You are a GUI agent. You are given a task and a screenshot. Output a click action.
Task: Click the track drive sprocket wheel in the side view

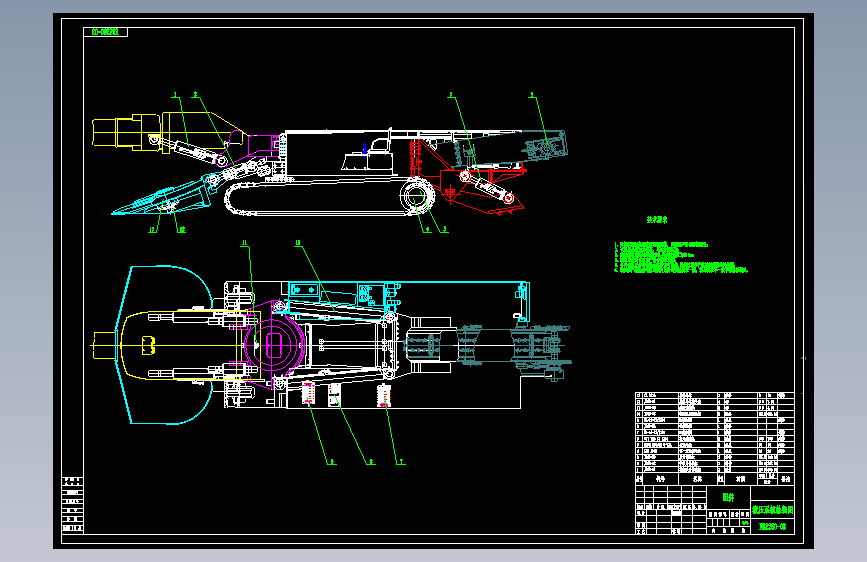pyautogui.click(x=417, y=197)
